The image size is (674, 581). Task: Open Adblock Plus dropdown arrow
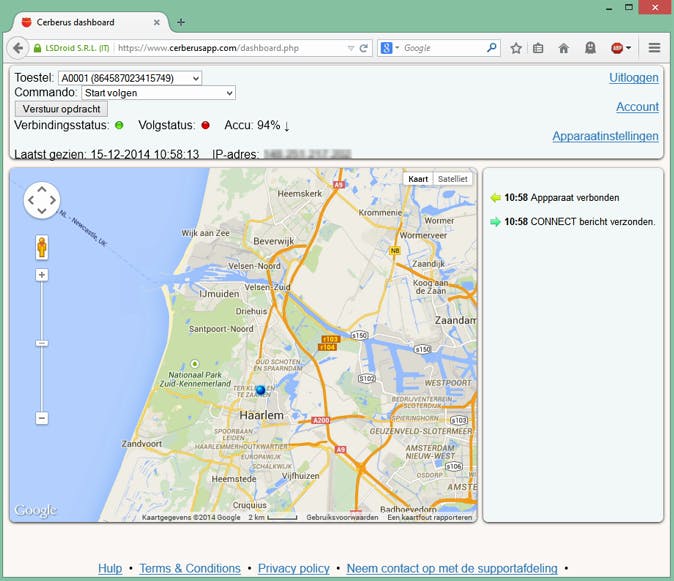628,48
